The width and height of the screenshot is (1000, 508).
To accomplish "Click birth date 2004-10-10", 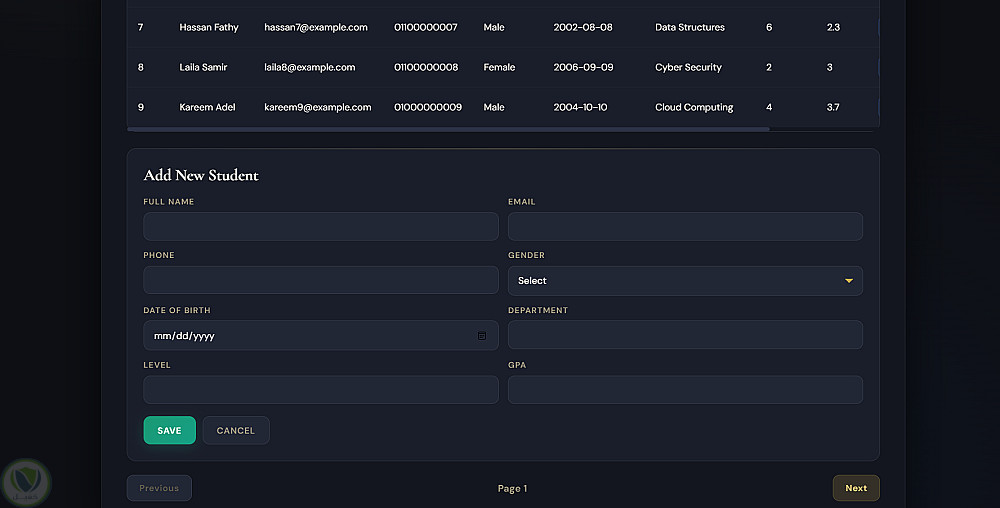I will pos(580,107).
